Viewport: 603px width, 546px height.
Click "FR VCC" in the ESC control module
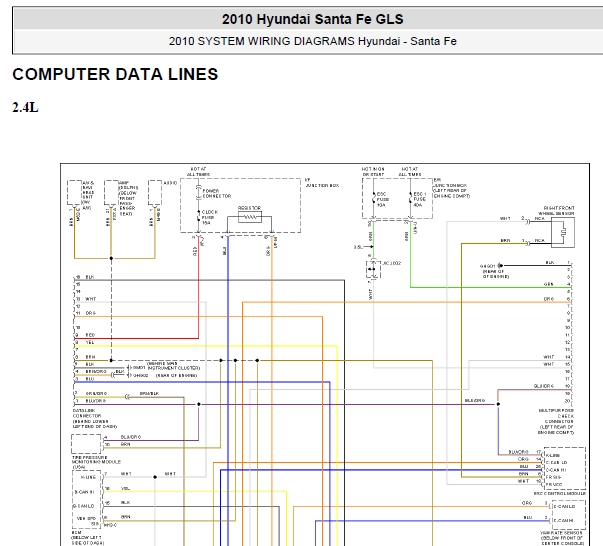(x=554, y=484)
